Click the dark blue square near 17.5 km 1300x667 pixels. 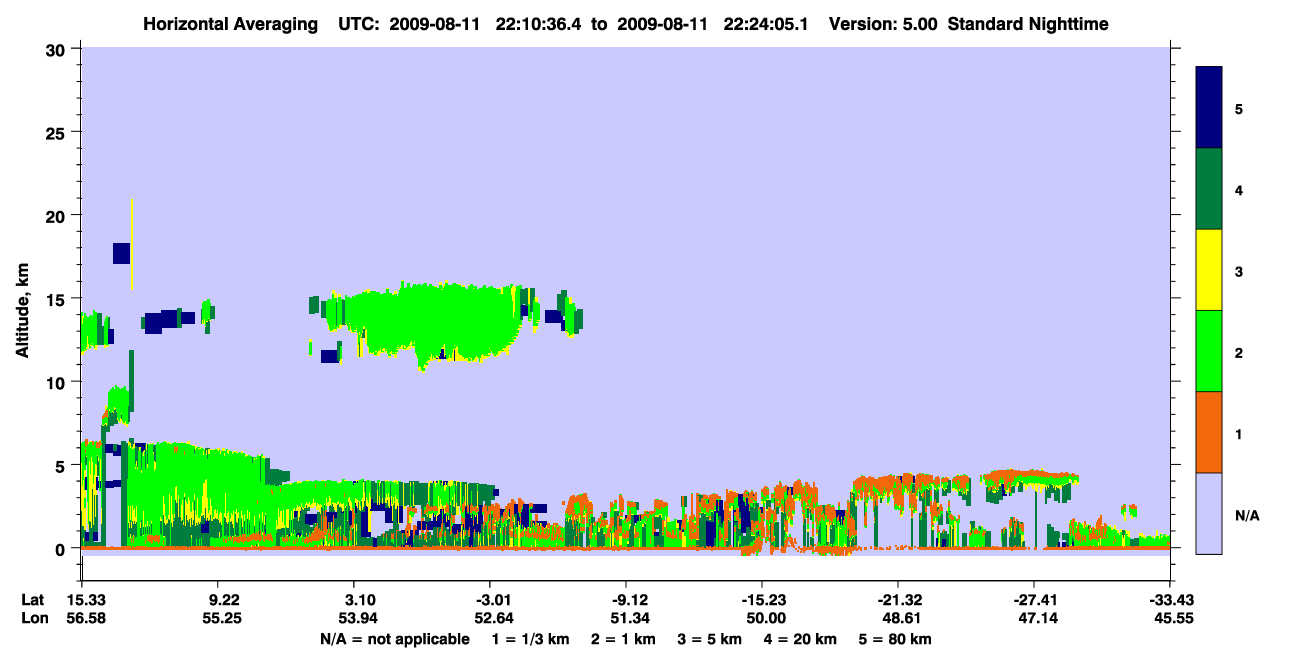point(122,253)
